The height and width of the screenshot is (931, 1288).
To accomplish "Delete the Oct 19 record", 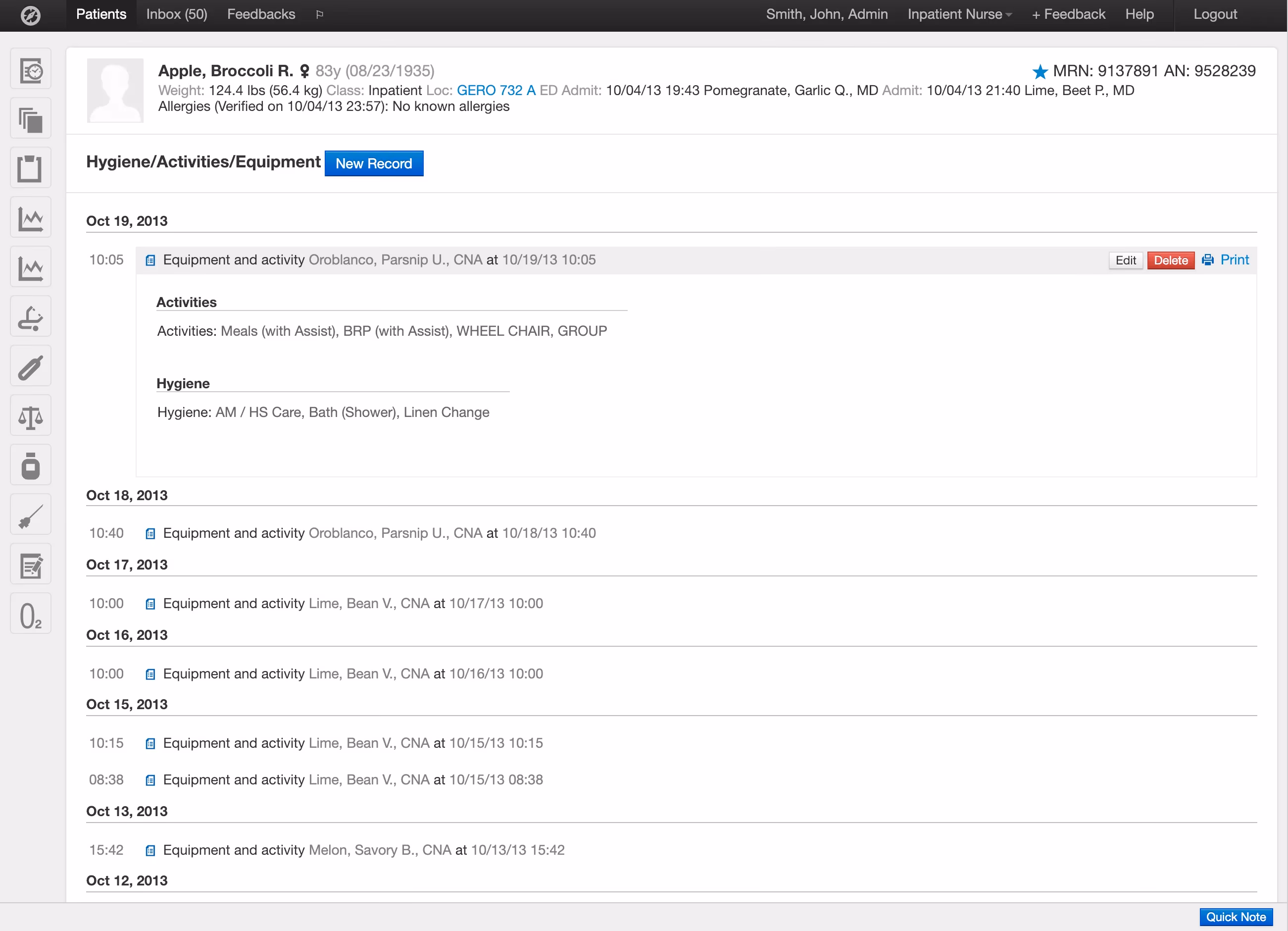I will coord(1171,260).
